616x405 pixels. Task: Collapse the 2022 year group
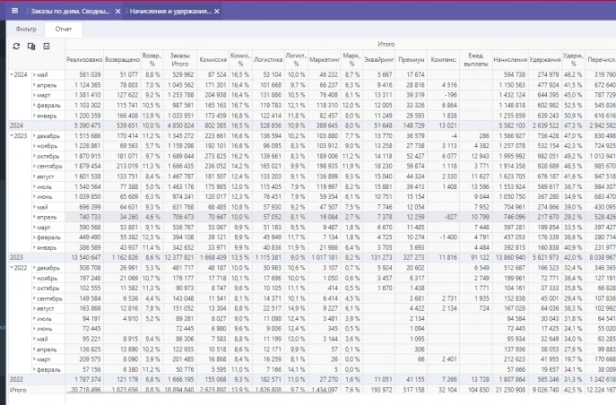(x=11, y=268)
